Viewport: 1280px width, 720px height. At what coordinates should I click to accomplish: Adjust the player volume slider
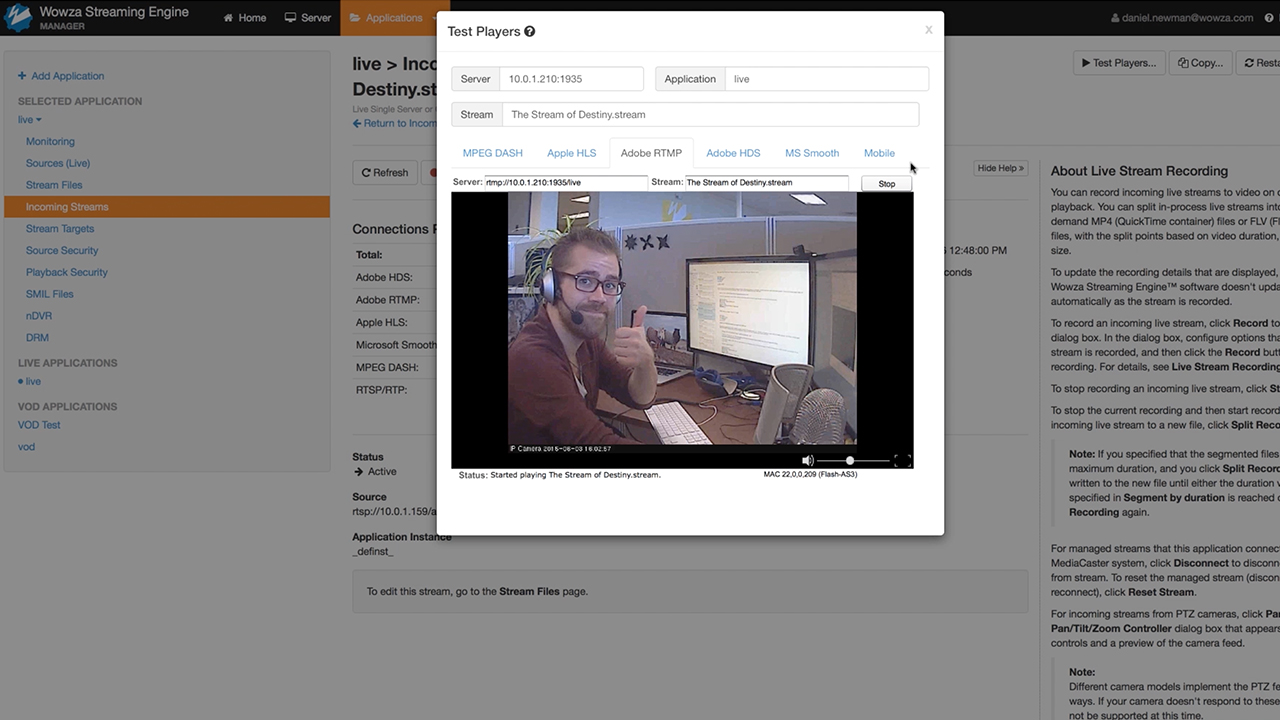853,460
